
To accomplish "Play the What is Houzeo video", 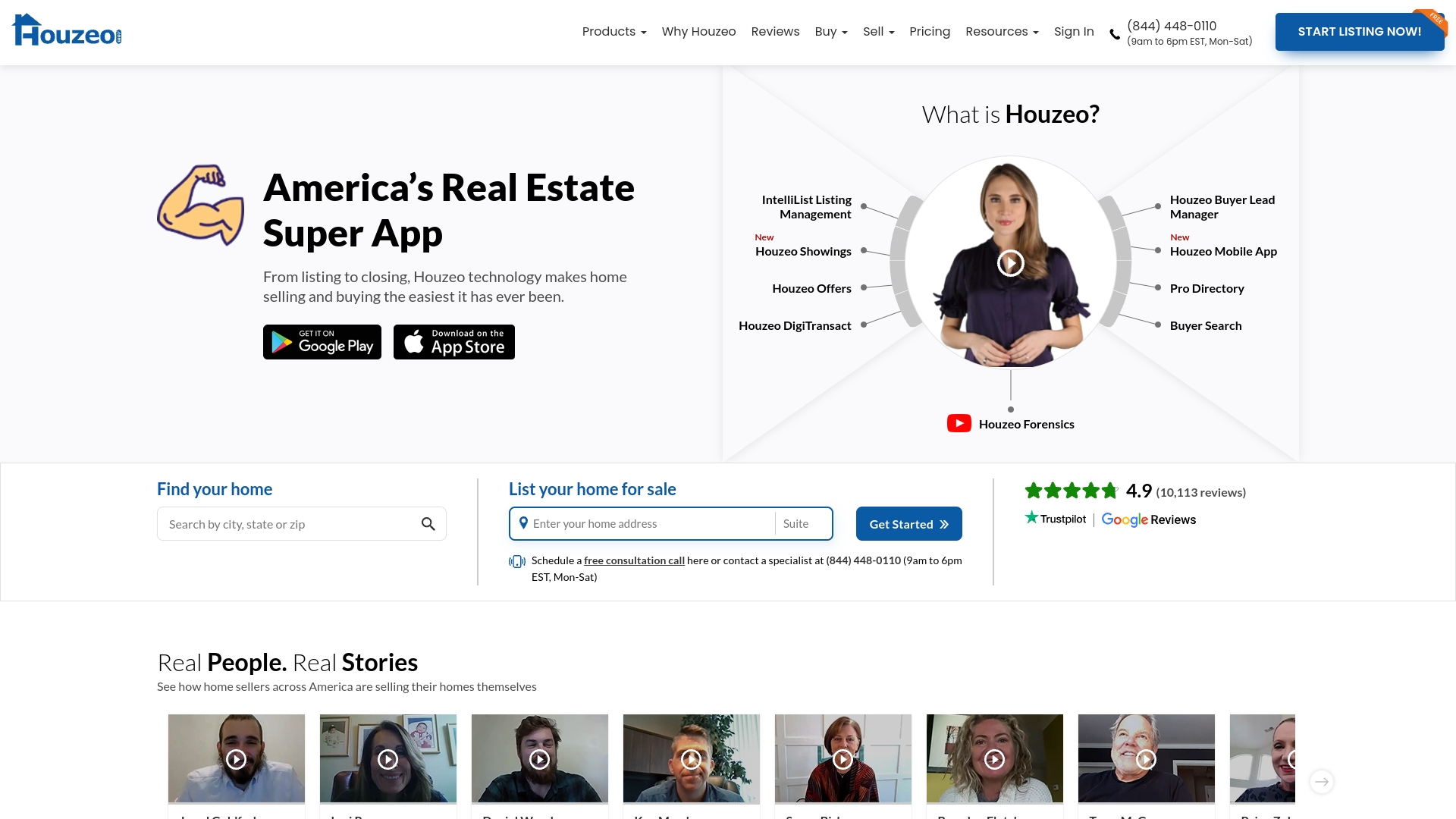I will point(1011,263).
